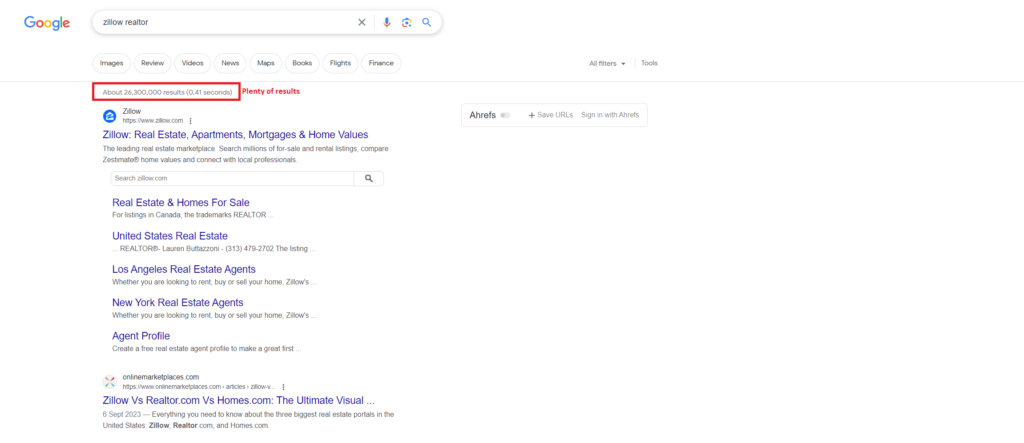The width and height of the screenshot is (1024, 443).
Task: Click the plus icon for Save URLs
Action: (532, 115)
